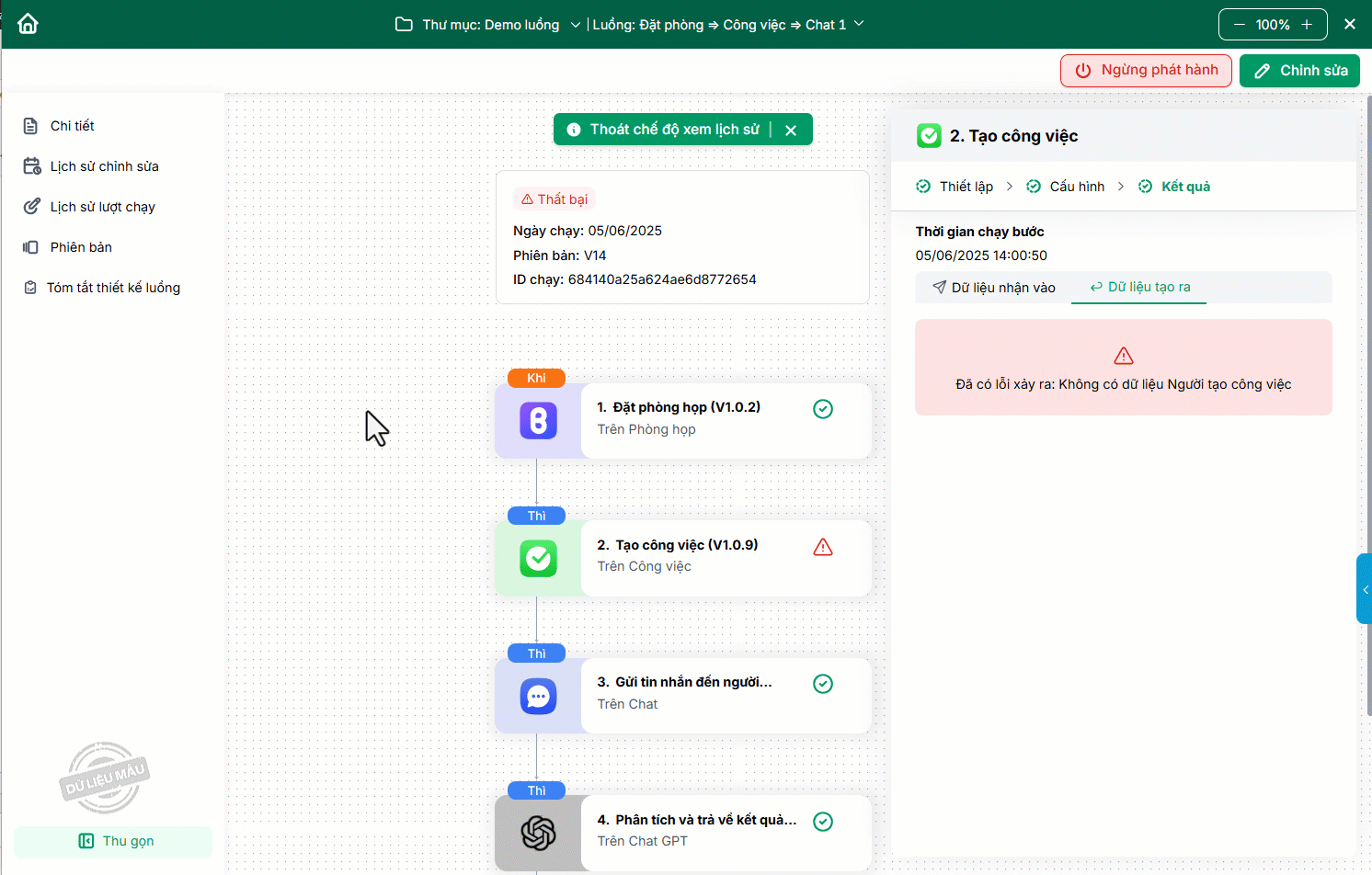This screenshot has height=875, width=1372.
Task: Click the run ID 684140a25a624ae6d8772654
Action: [x=662, y=279]
